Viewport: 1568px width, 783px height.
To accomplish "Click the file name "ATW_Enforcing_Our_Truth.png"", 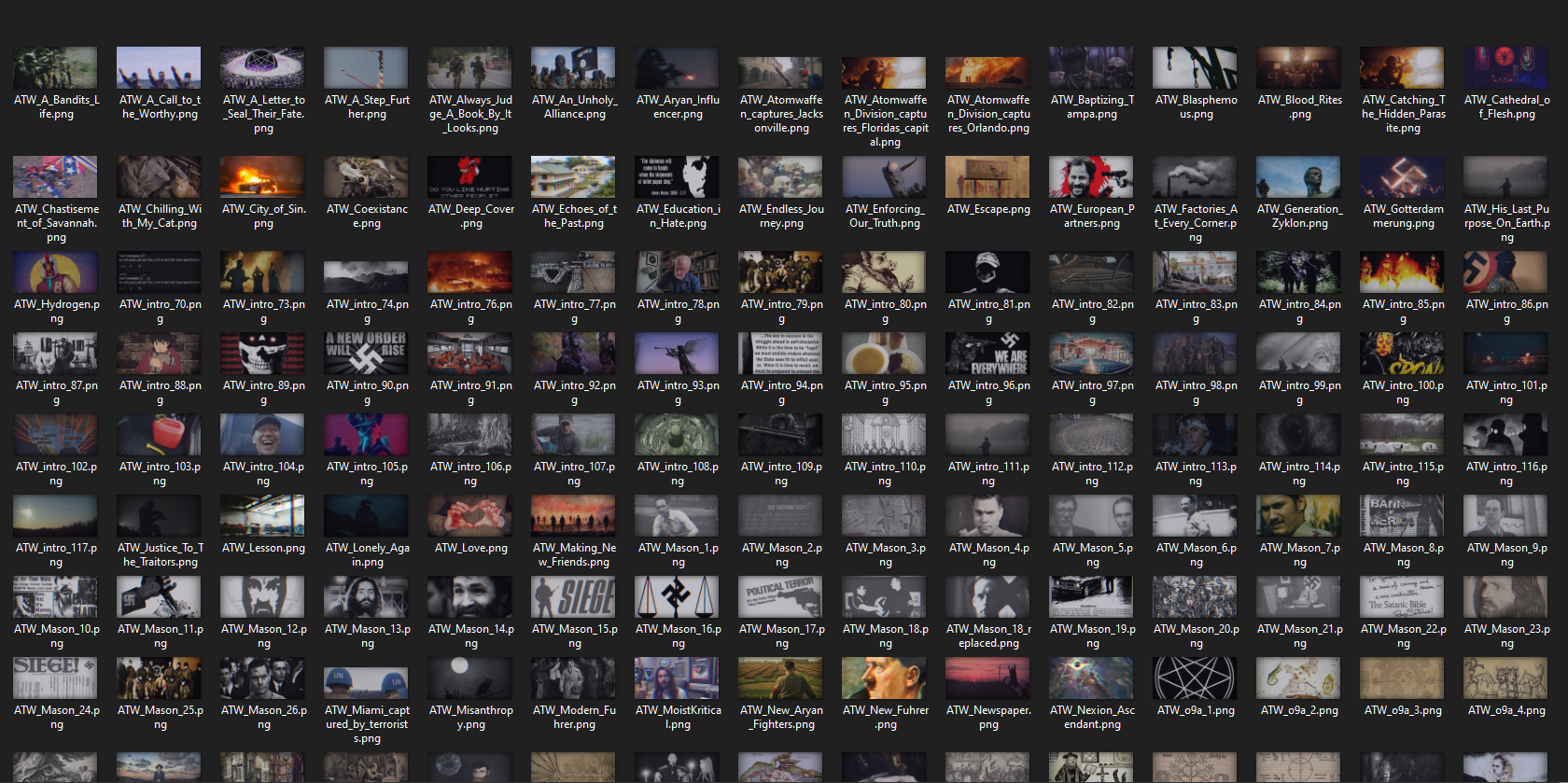I will coord(885,217).
